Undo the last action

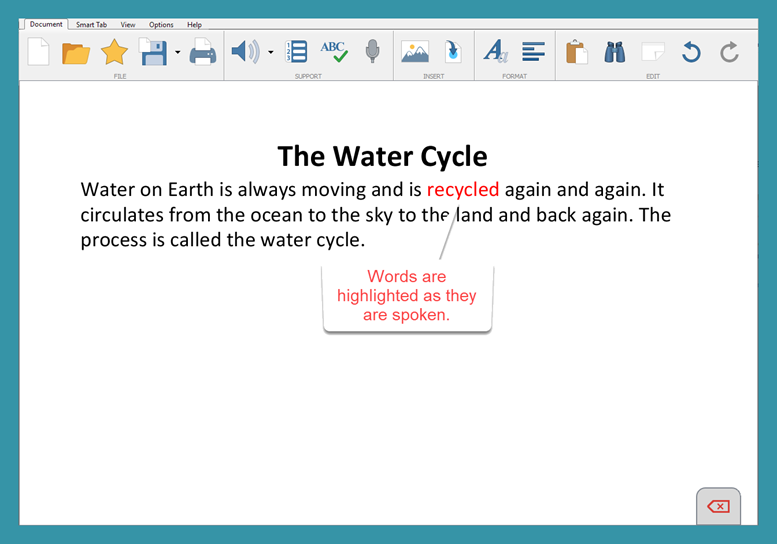691,52
